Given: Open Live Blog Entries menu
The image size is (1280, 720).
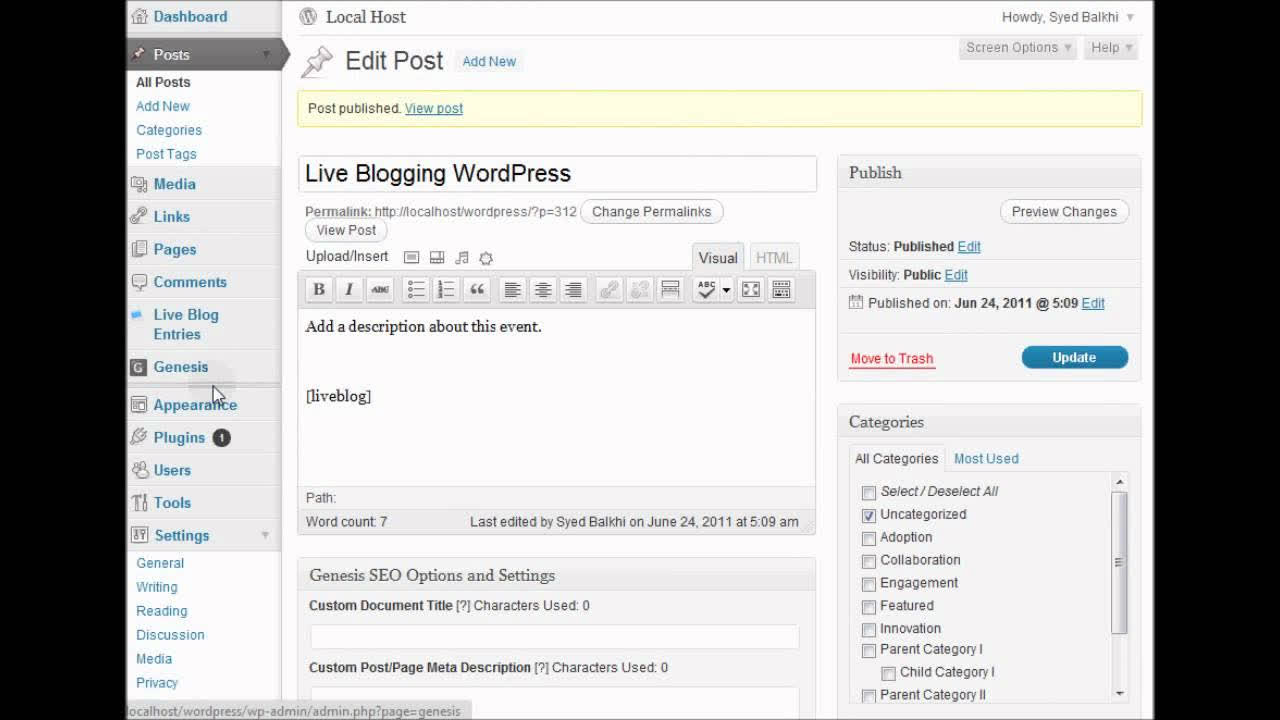Looking at the screenshot, I should (186, 324).
